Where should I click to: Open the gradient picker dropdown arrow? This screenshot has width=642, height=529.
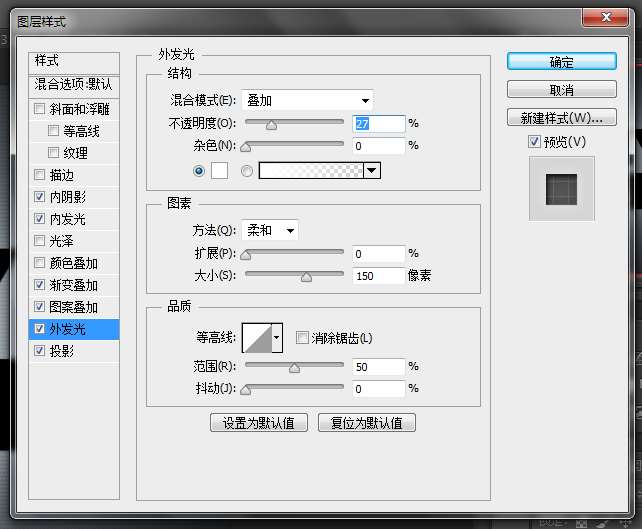[372, 170]
